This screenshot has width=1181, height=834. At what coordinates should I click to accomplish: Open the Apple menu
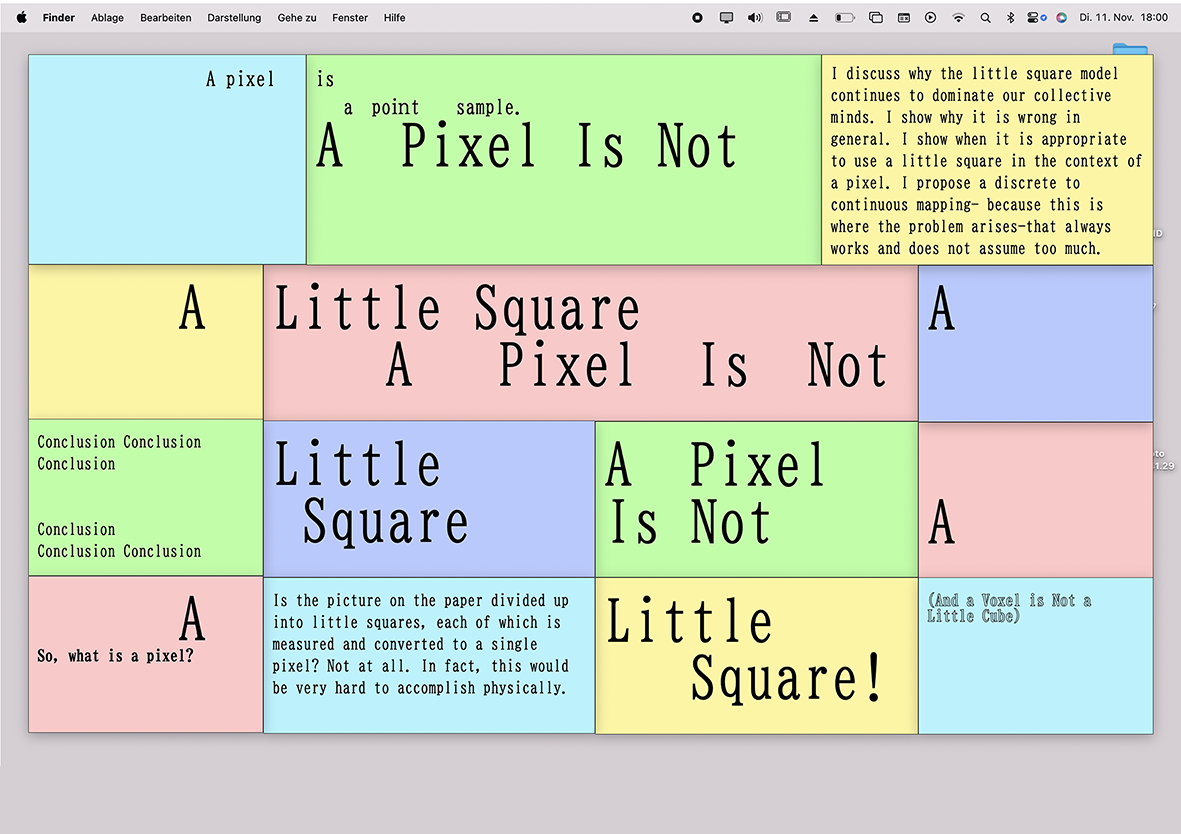point(22,18)
